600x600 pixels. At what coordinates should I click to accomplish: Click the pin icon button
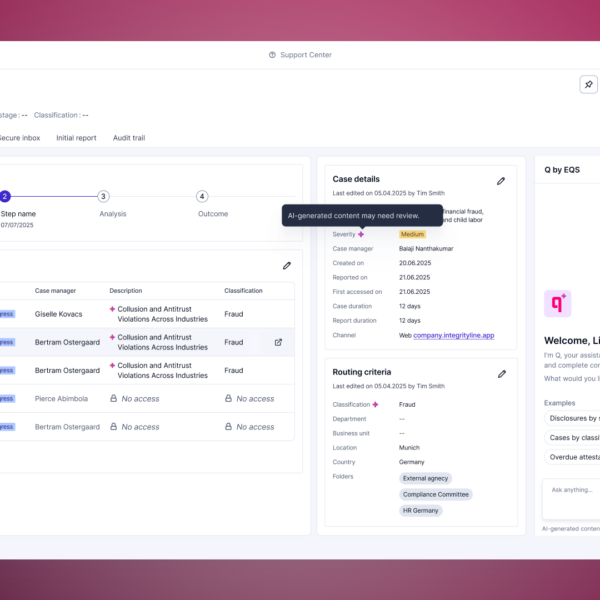pyautogui.click(x=588, y=84)
